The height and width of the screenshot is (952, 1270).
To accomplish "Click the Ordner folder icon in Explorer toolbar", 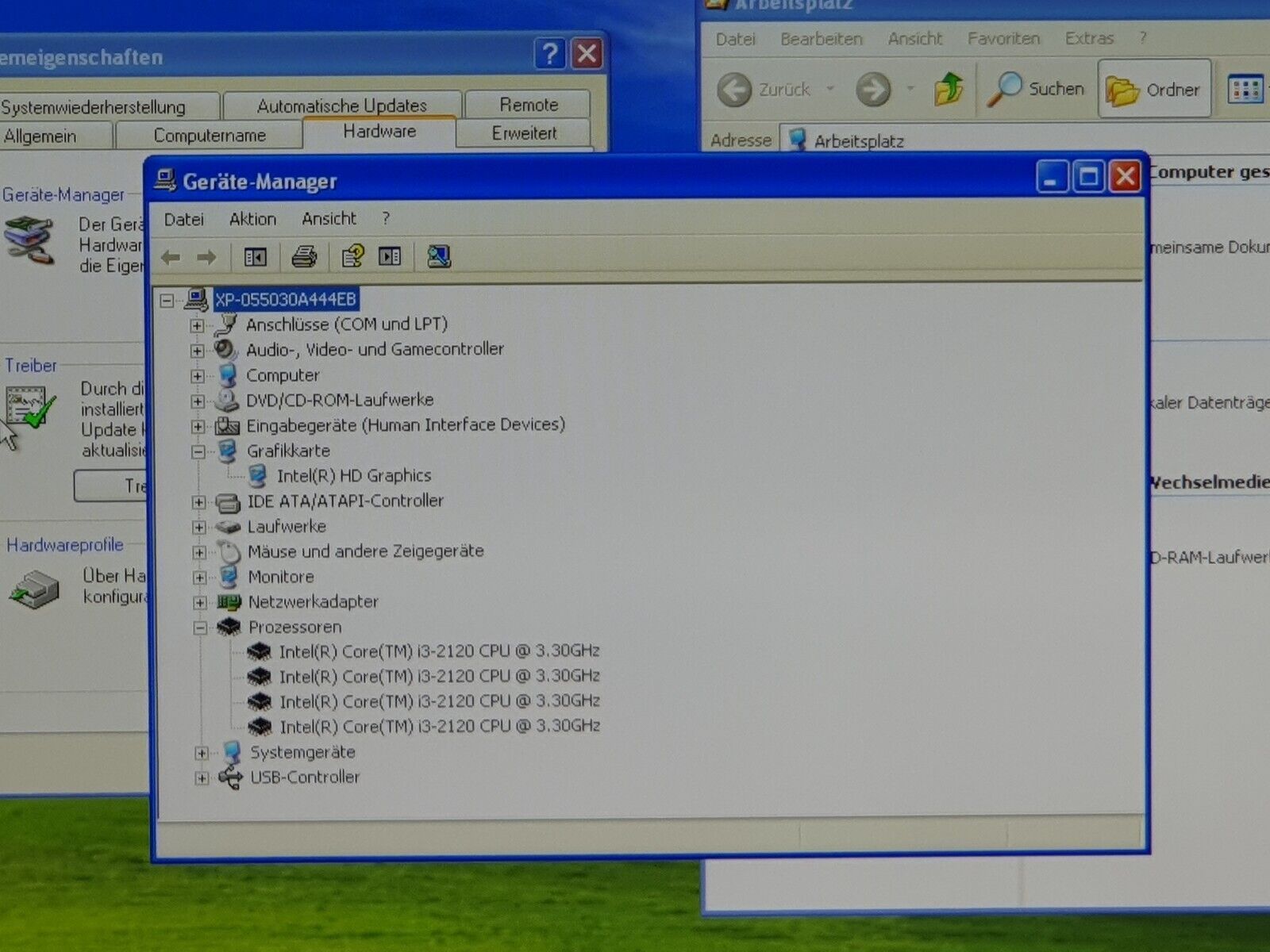I will [1122, 91].
